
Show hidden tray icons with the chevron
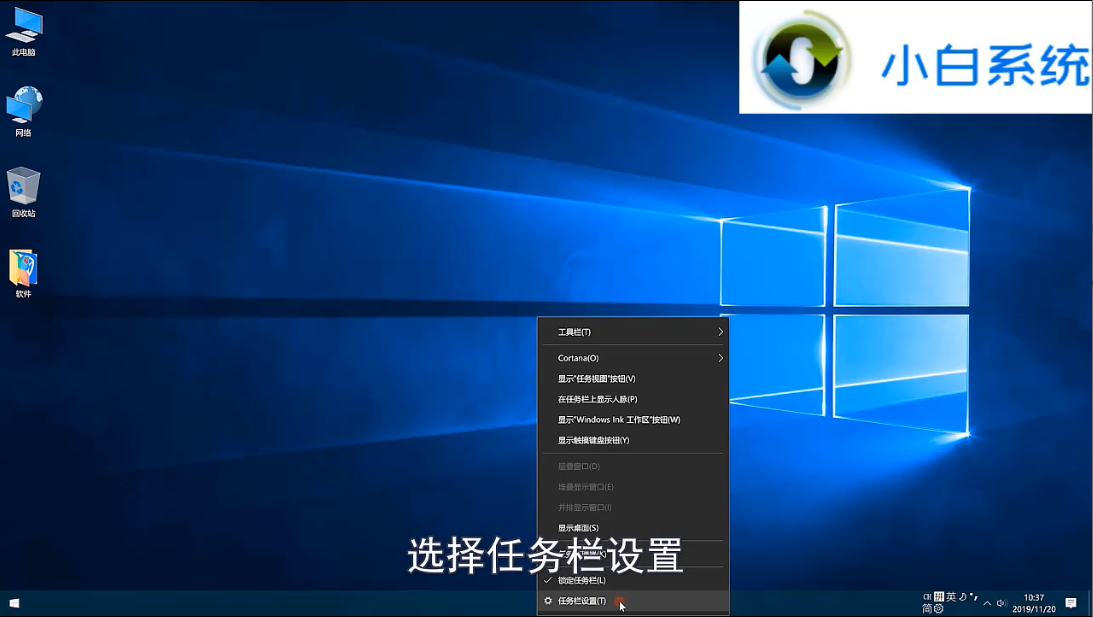(x=987, y=603)
